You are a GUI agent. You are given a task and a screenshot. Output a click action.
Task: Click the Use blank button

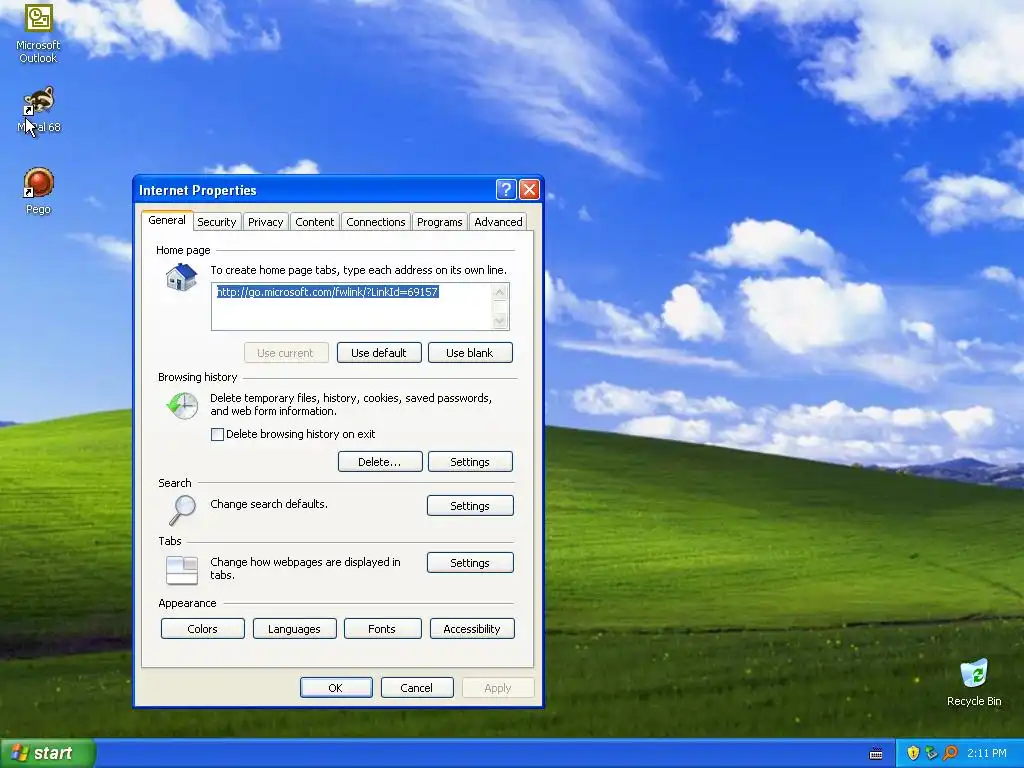[470, 353]
